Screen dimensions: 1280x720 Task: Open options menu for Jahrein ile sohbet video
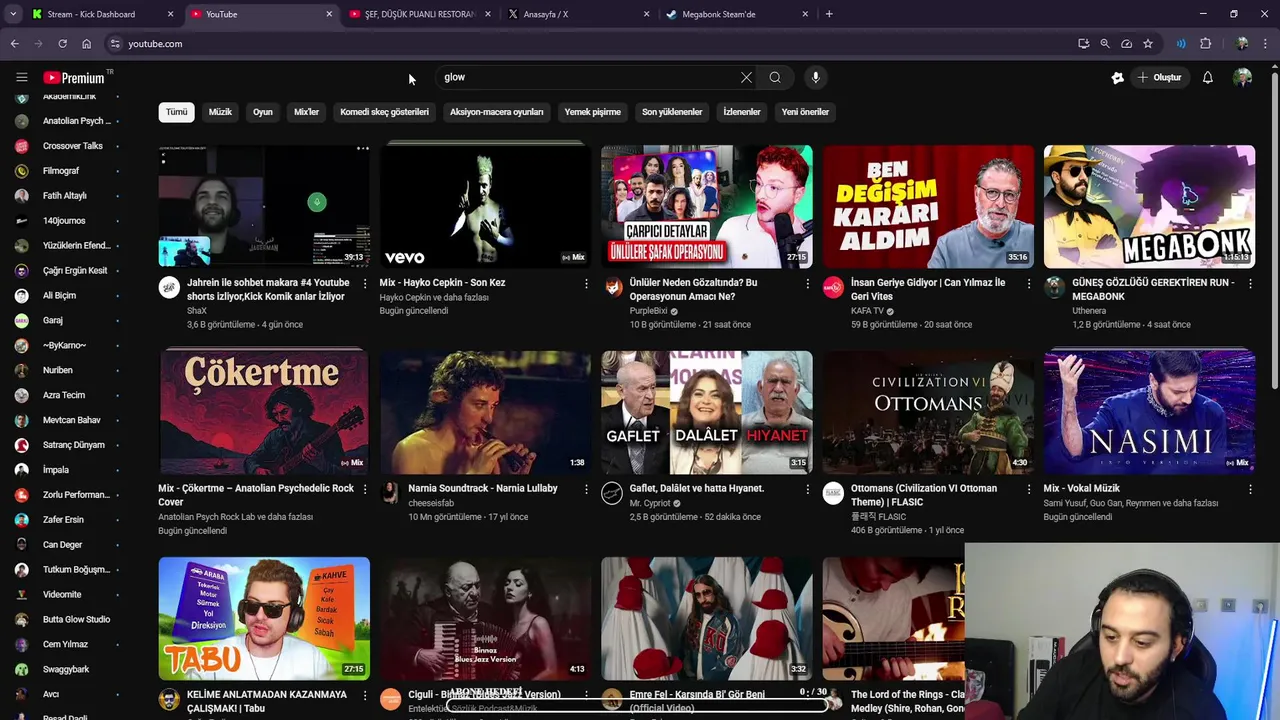pos(365,284)
